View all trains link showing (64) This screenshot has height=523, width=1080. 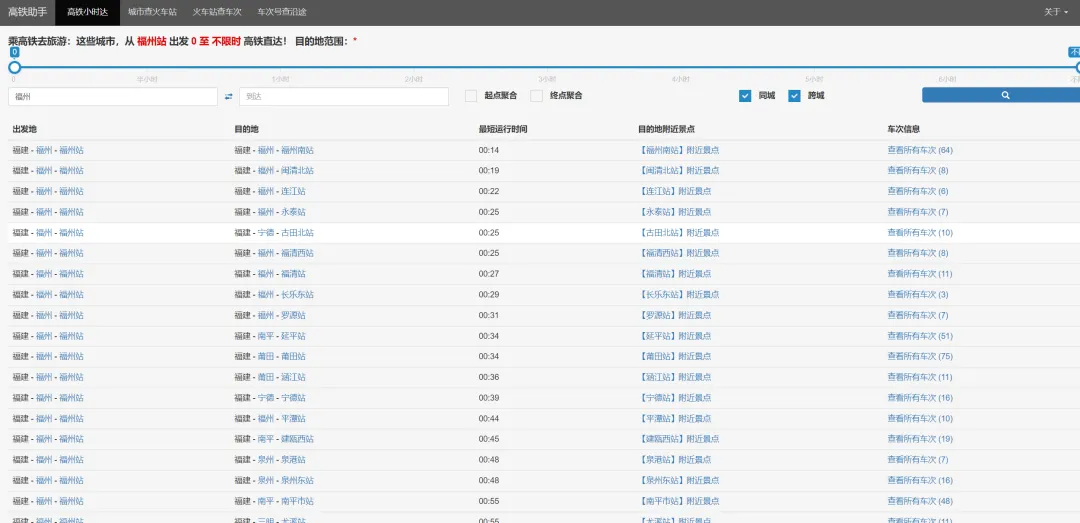[920, 150]
